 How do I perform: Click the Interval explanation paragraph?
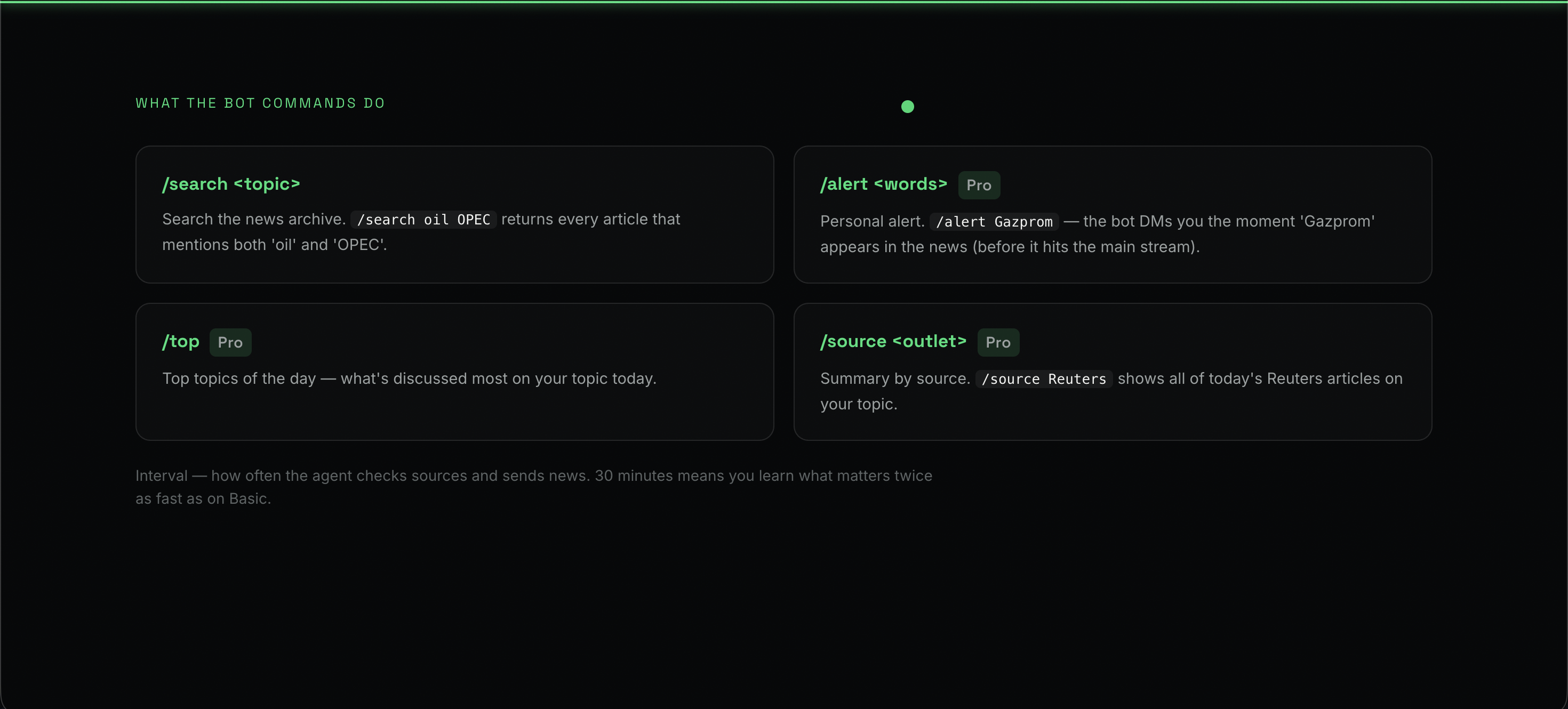534,487
